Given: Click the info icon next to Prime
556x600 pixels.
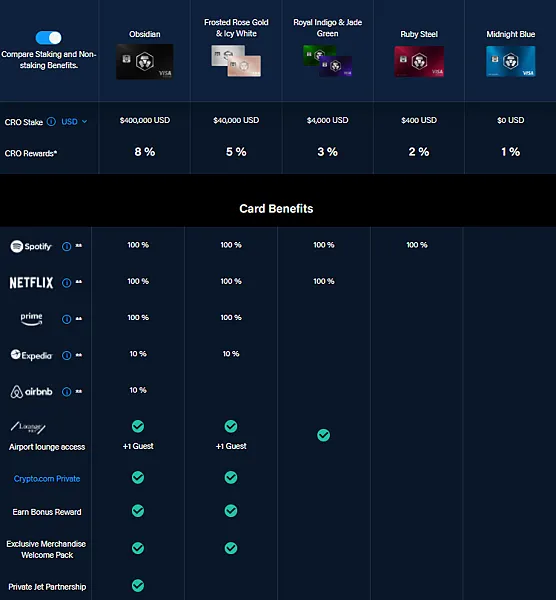Looking at the screenshot, I should [x=67, y=319].
